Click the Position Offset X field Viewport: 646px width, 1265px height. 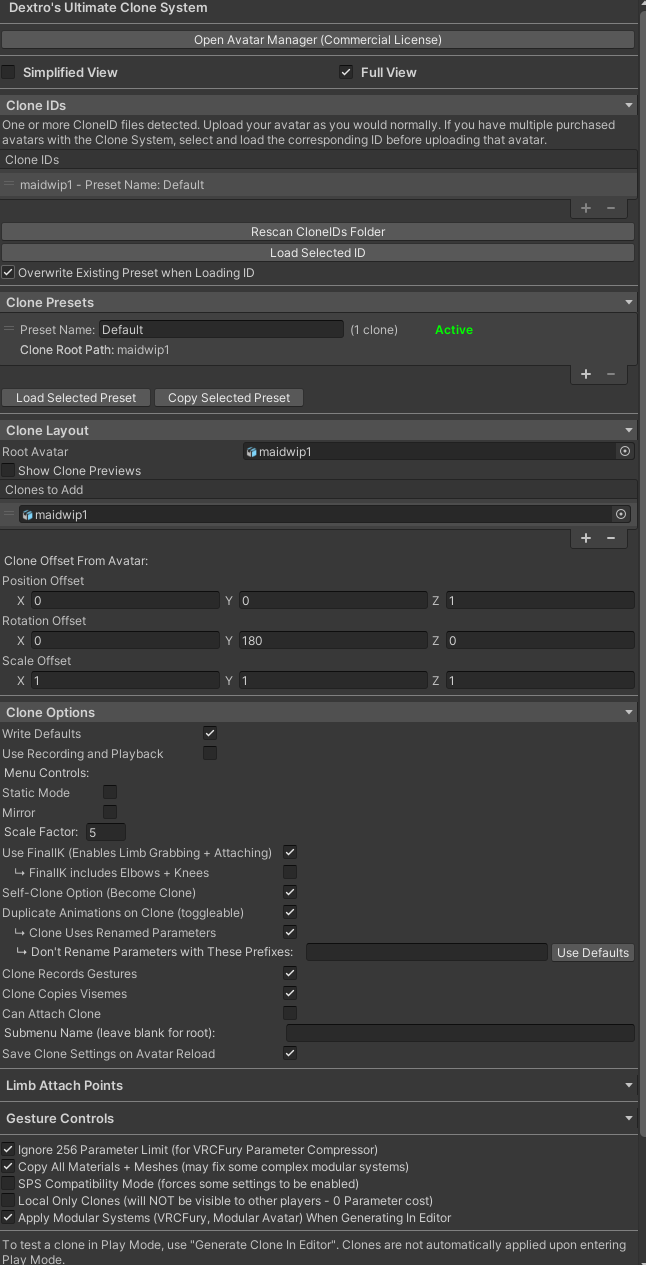click(125, 600)
